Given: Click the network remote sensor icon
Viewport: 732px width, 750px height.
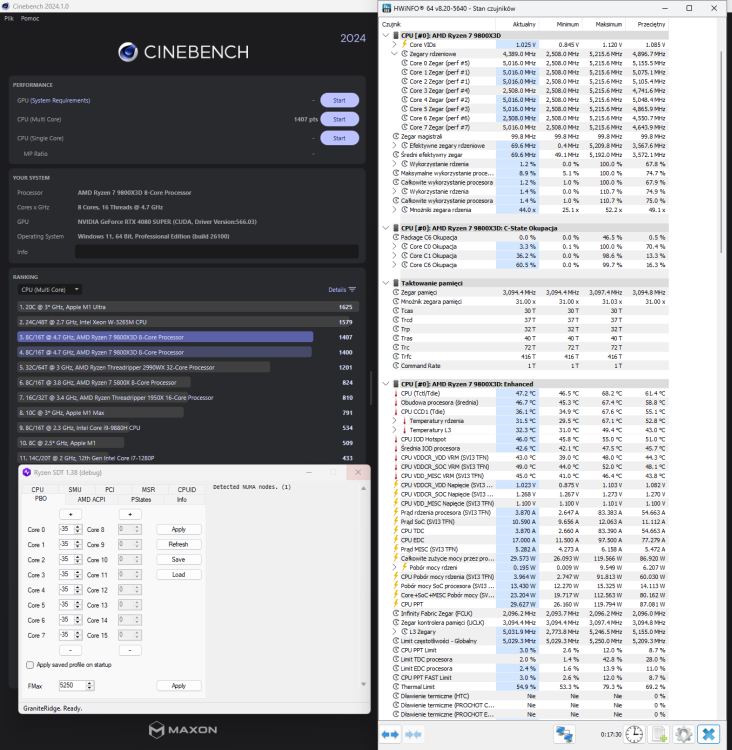Looking at the screenshot, I should (564, 734).
